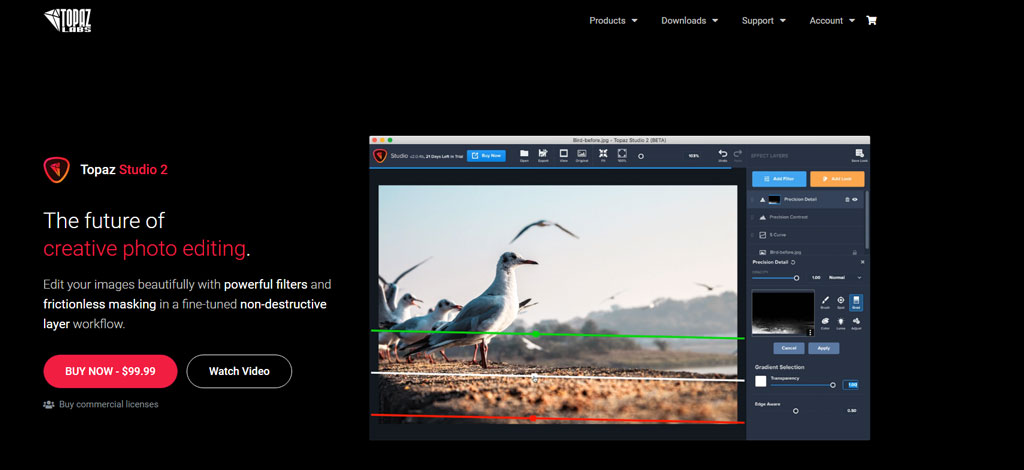Screen dimensions: 1024x470
Task: Click the Add Filter button
Action: pyautogui.click(x=779, y=179)
